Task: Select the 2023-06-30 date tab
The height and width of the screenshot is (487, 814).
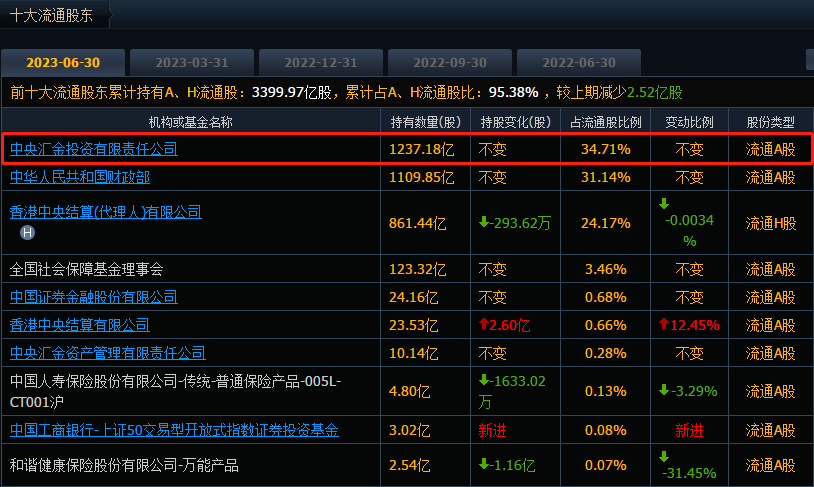Action: [x=63, y=63]
